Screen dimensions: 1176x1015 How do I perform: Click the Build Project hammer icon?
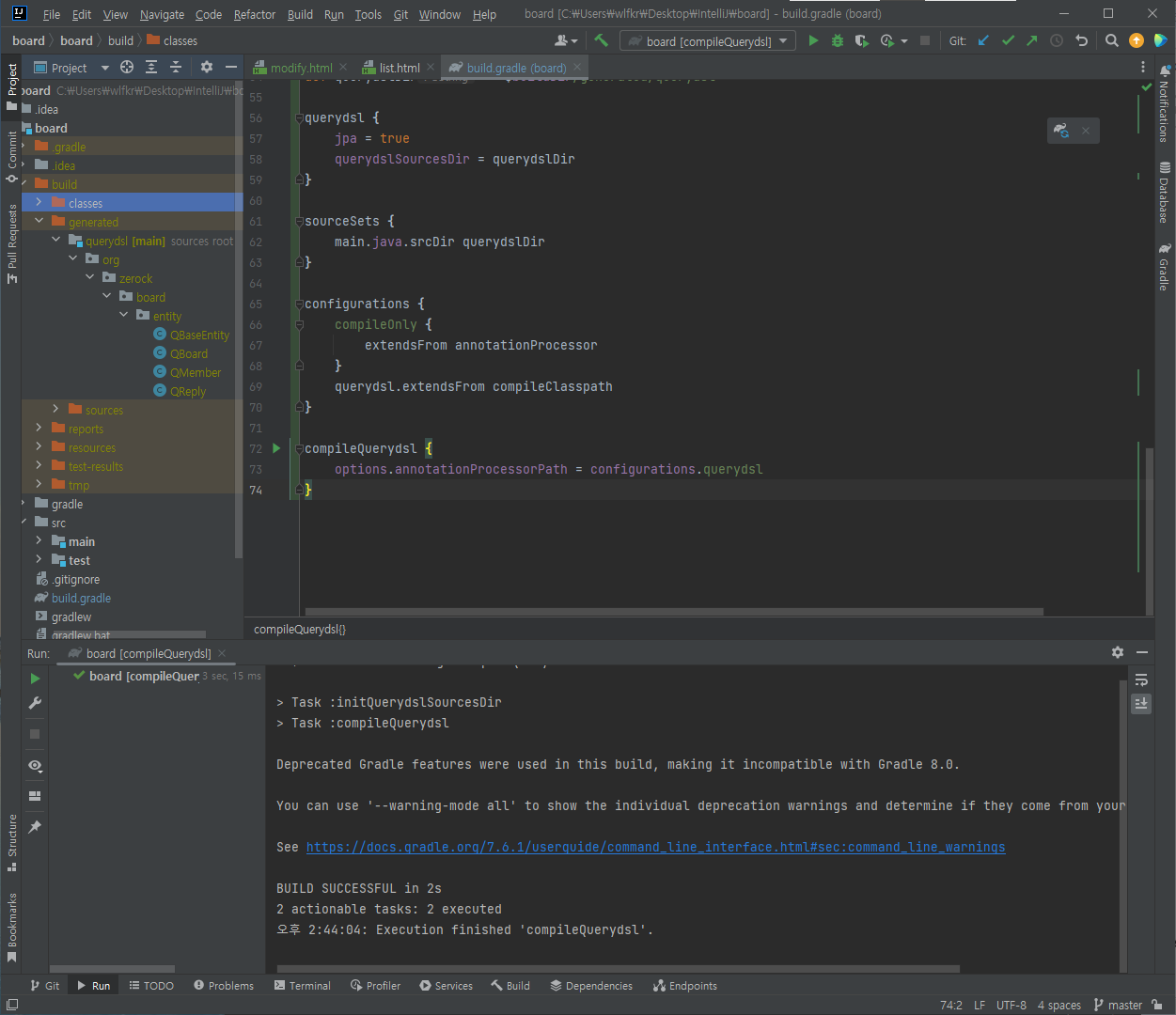pos(602,40)
